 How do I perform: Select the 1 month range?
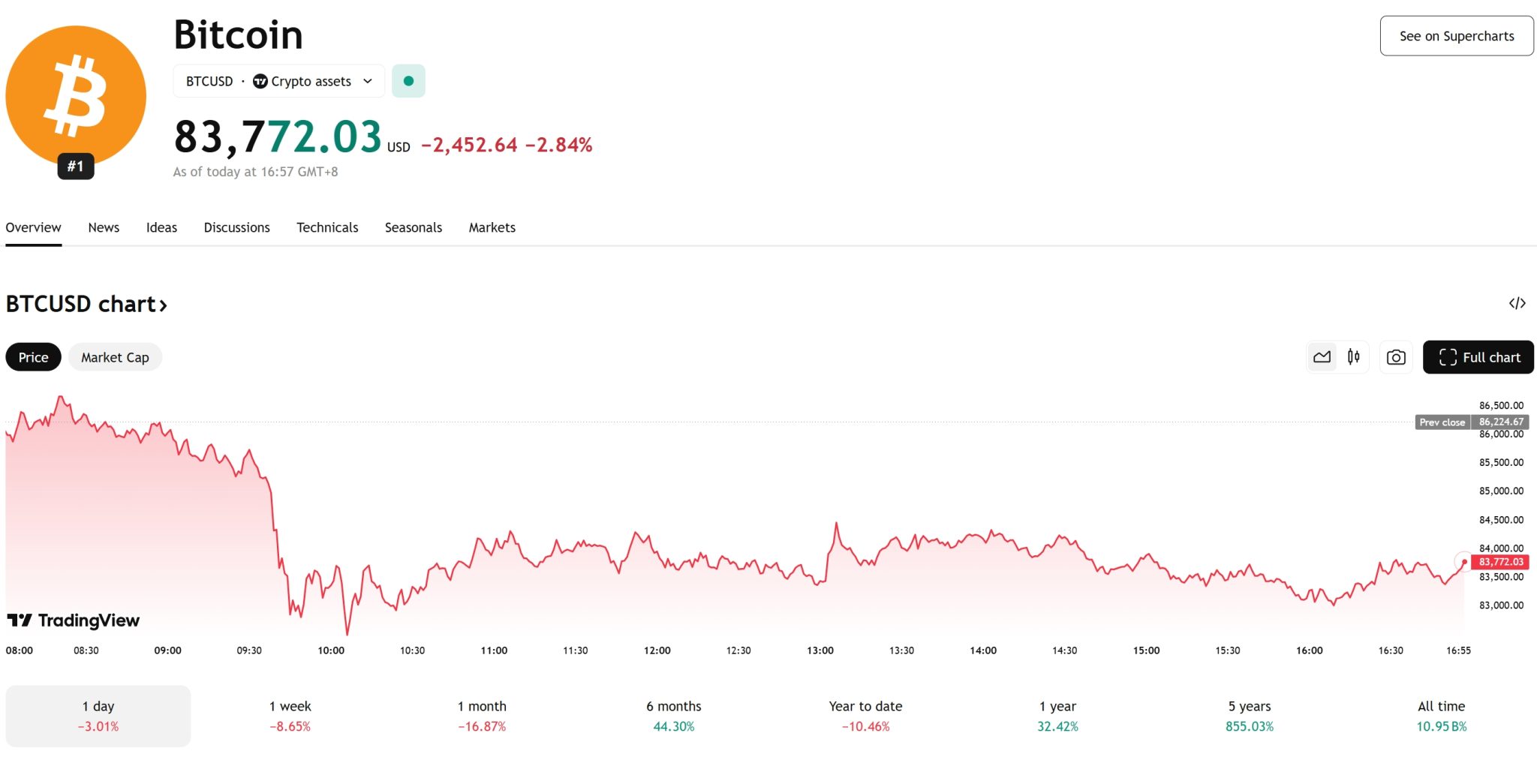click(x=482, y=716)
